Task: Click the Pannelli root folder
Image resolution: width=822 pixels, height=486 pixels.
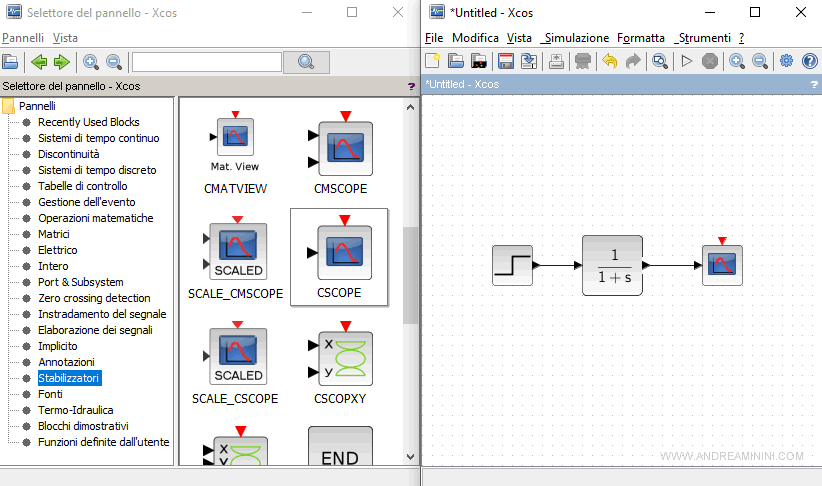Action: coord(29,106)
